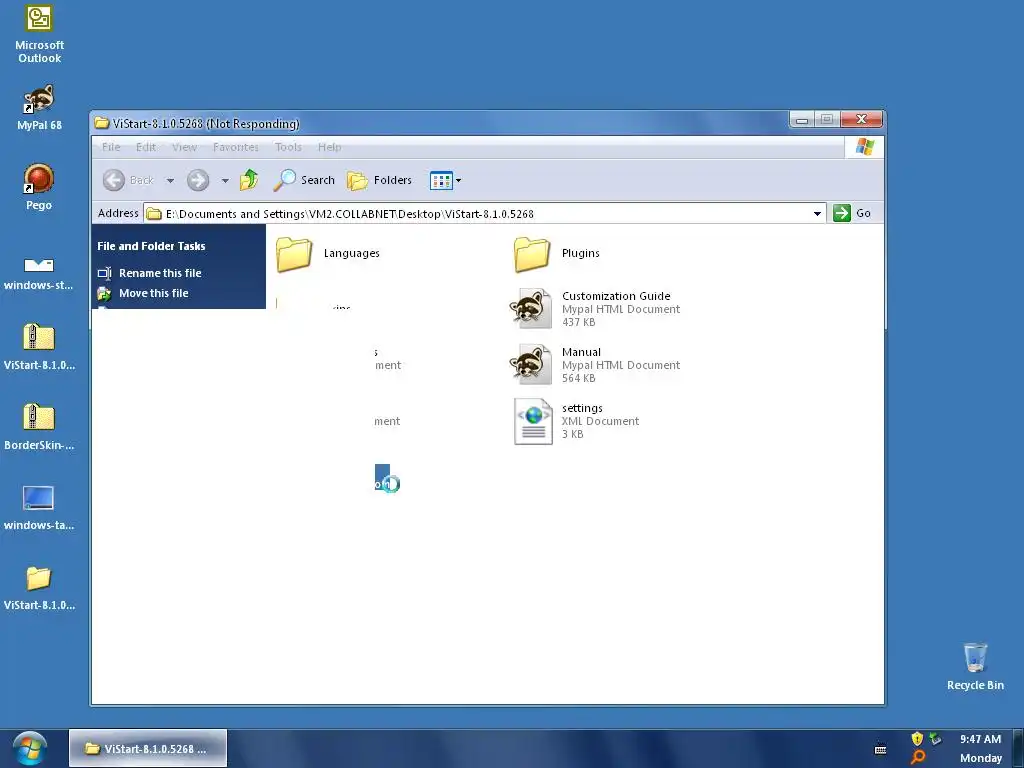The image size is (1024, 768).
Task: Click the 9:47 AM taskbar clock
Action: click(x=980, y=739)
